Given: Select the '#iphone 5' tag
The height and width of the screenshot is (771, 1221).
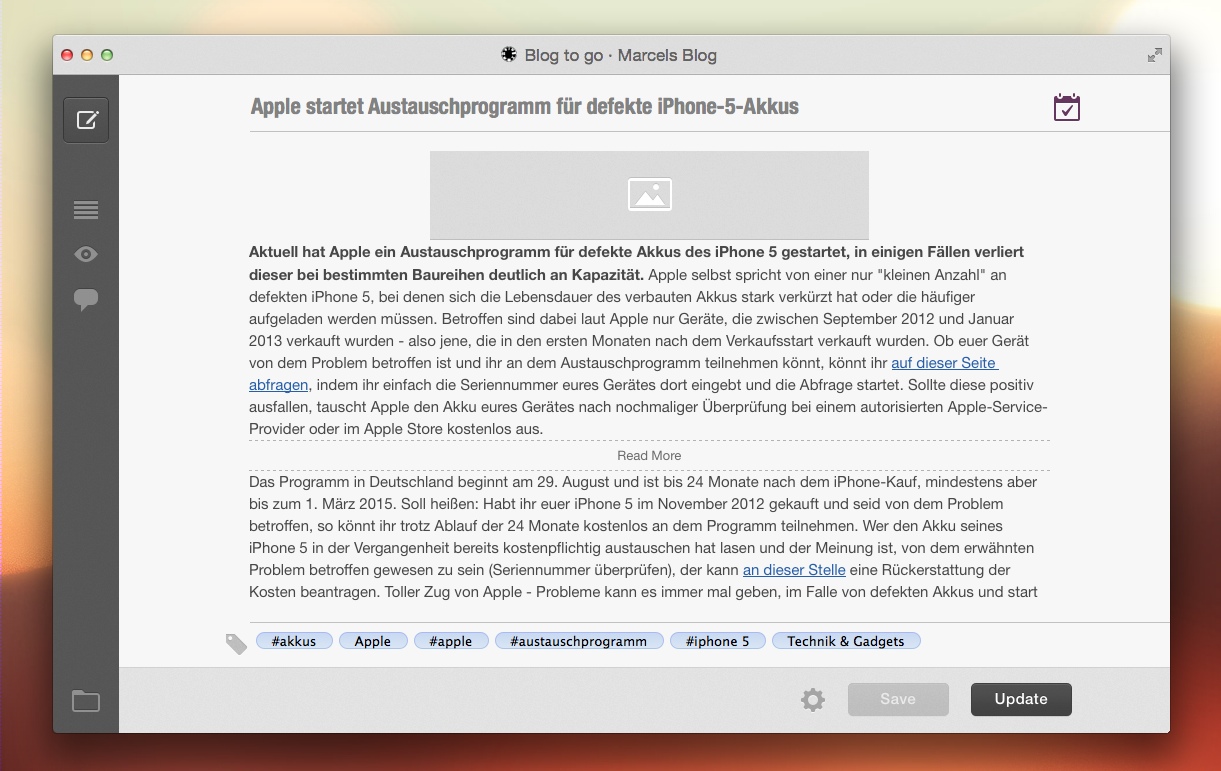Looking at the screenshot, I should [717, 640].
